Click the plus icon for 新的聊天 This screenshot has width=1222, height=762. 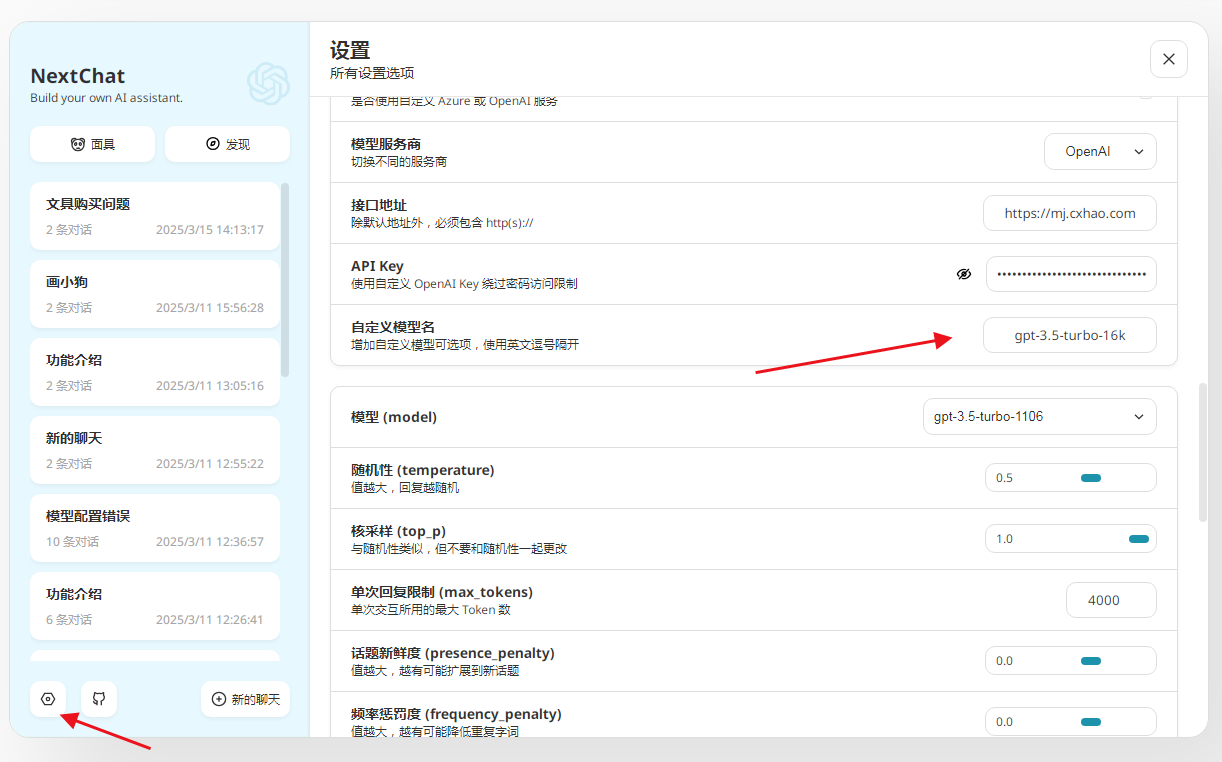[x=219, y=700]
